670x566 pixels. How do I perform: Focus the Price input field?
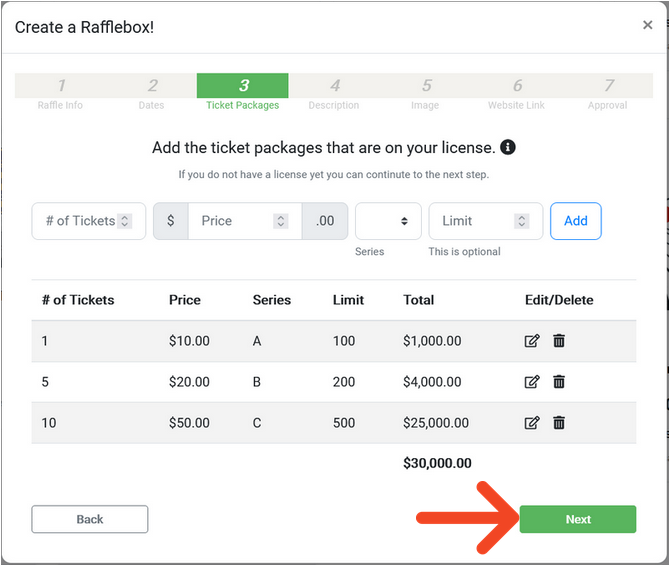click(x=245, y=221)
